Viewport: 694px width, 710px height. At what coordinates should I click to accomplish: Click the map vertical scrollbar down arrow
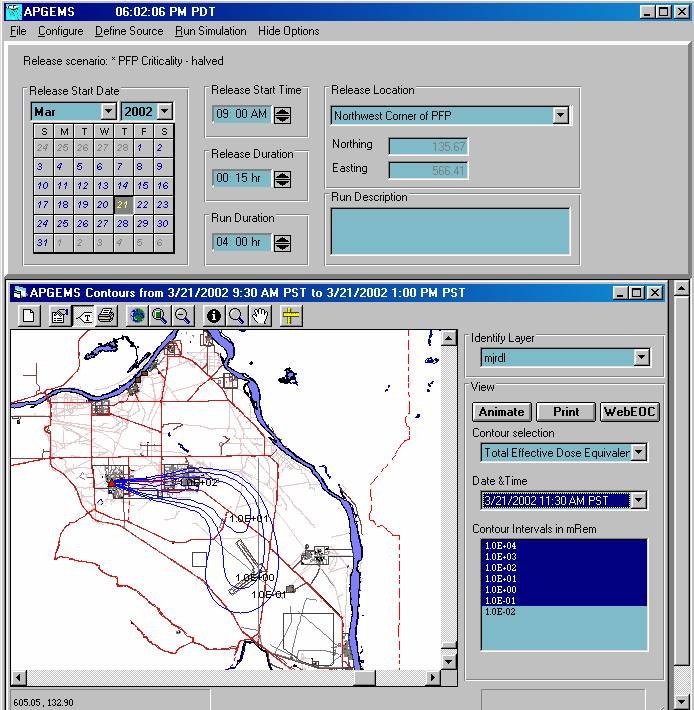click(x=449, y=662)
